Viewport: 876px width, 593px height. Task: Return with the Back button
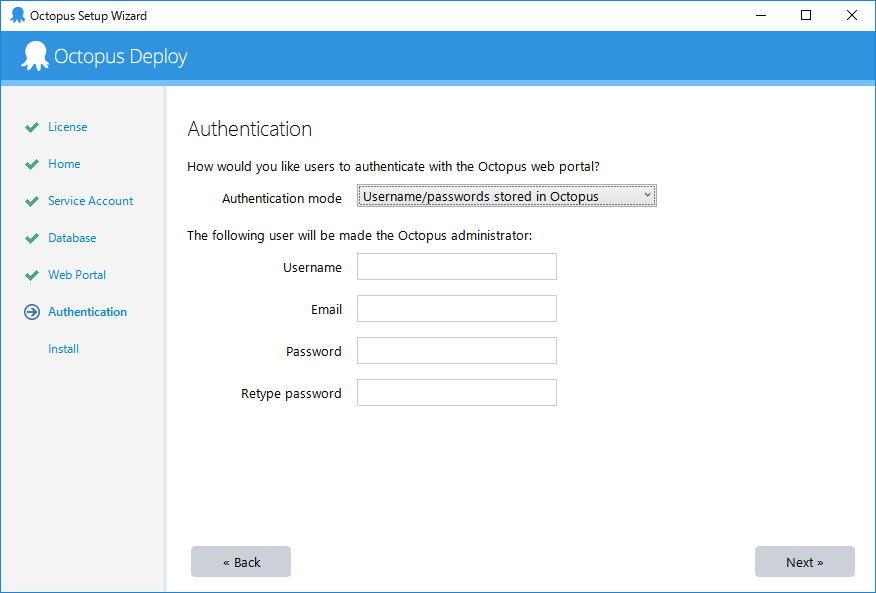click(241, 562)
